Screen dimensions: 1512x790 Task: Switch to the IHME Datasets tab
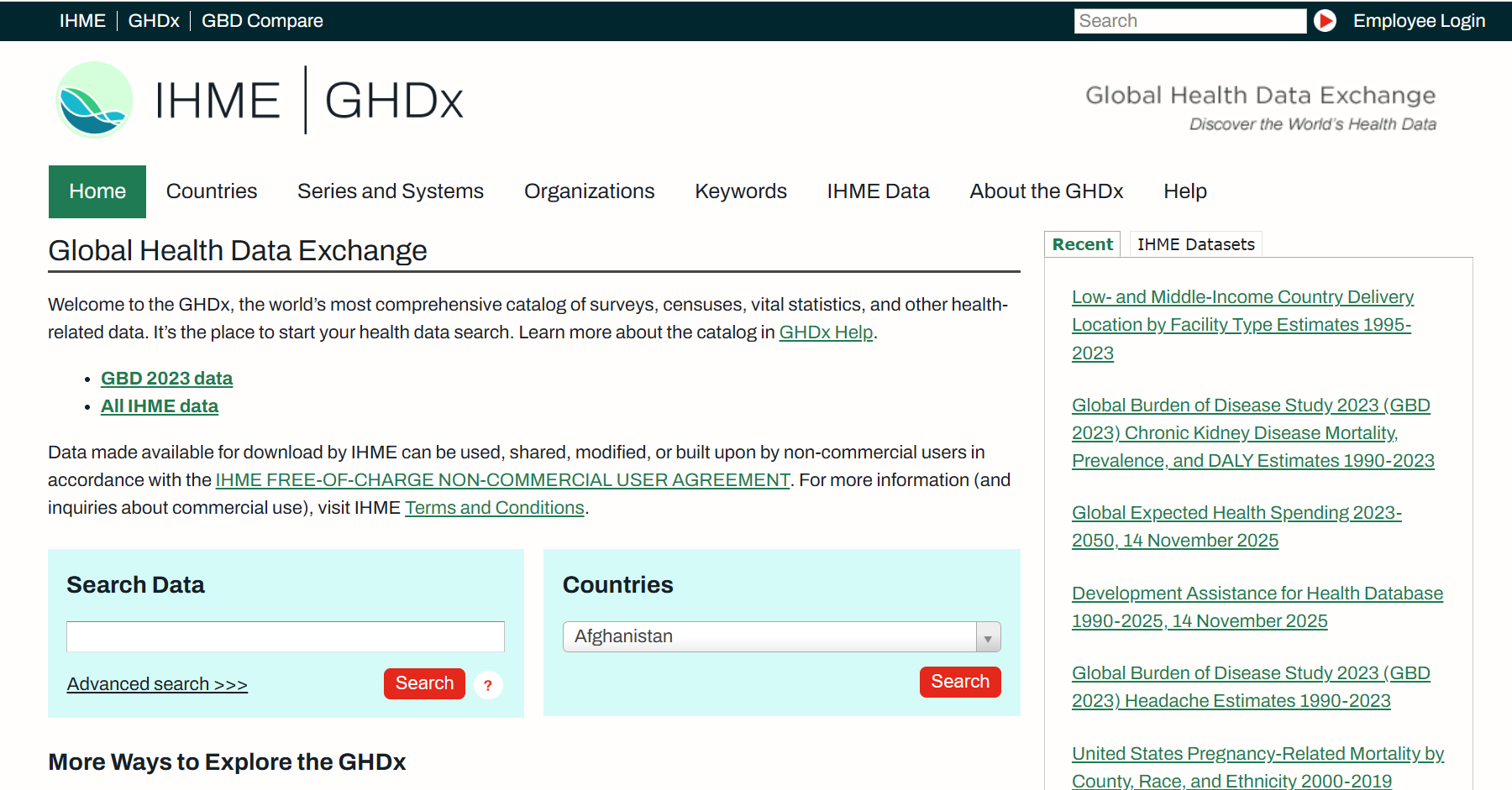(x=1196, y=244)
